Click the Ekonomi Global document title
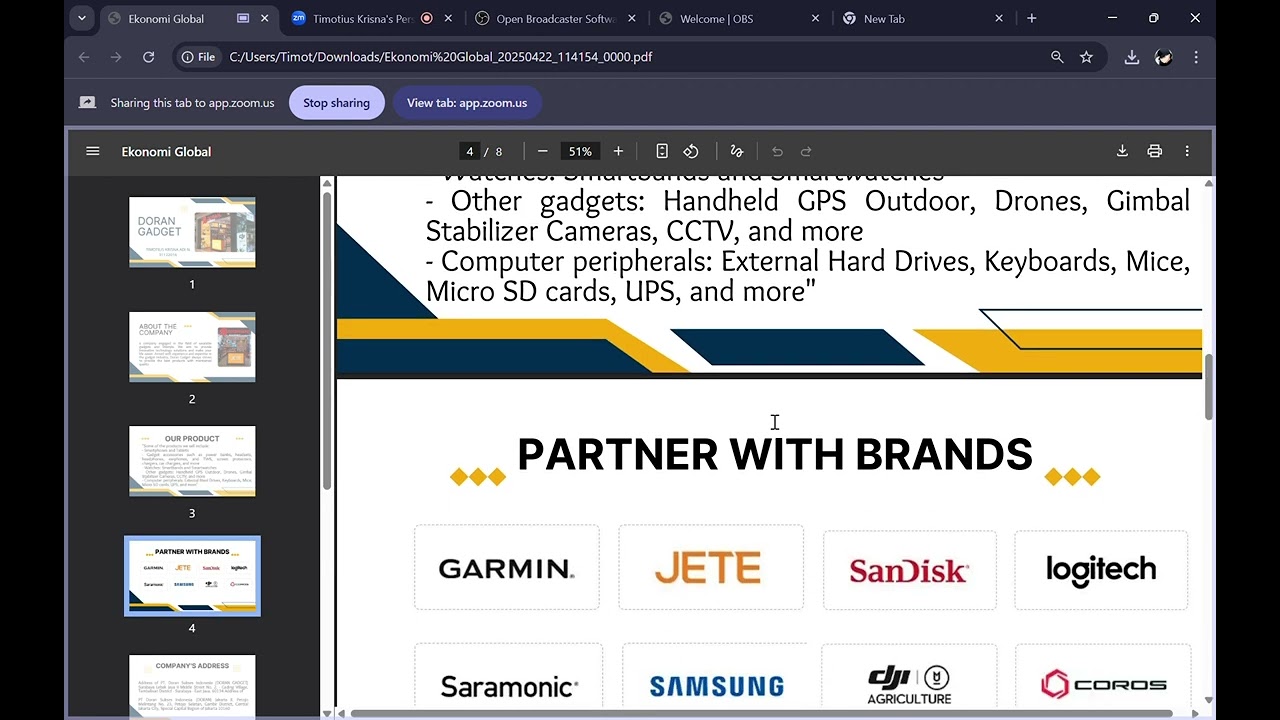 click(166, 152)
